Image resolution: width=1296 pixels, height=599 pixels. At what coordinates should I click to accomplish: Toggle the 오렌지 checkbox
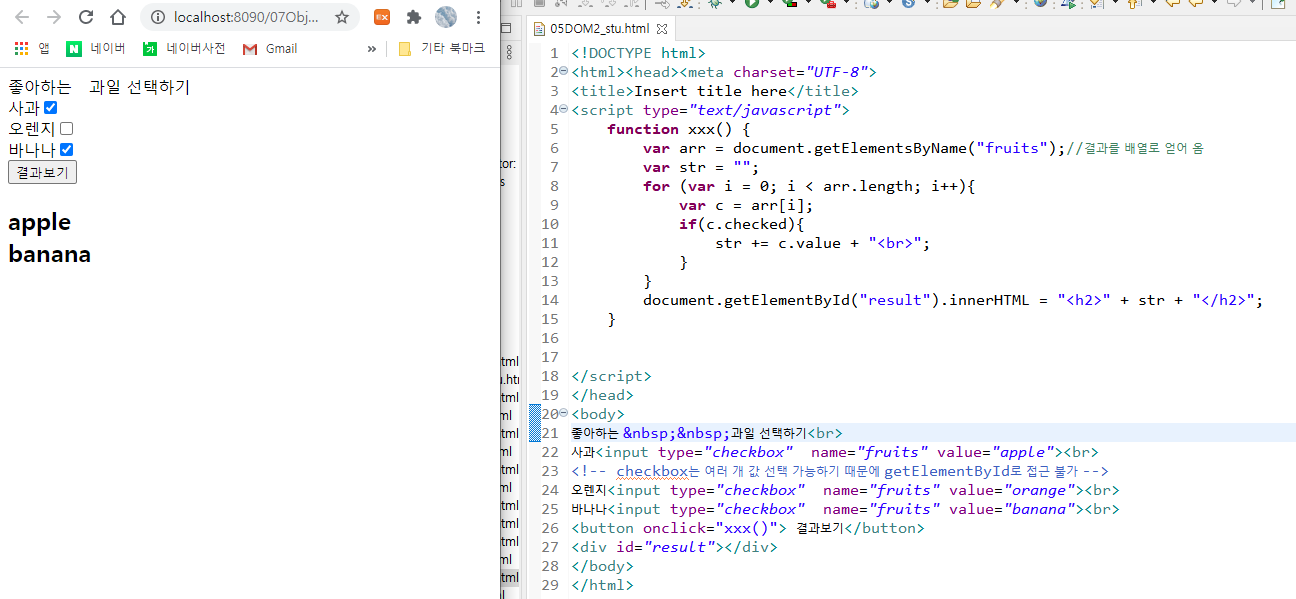67,129
